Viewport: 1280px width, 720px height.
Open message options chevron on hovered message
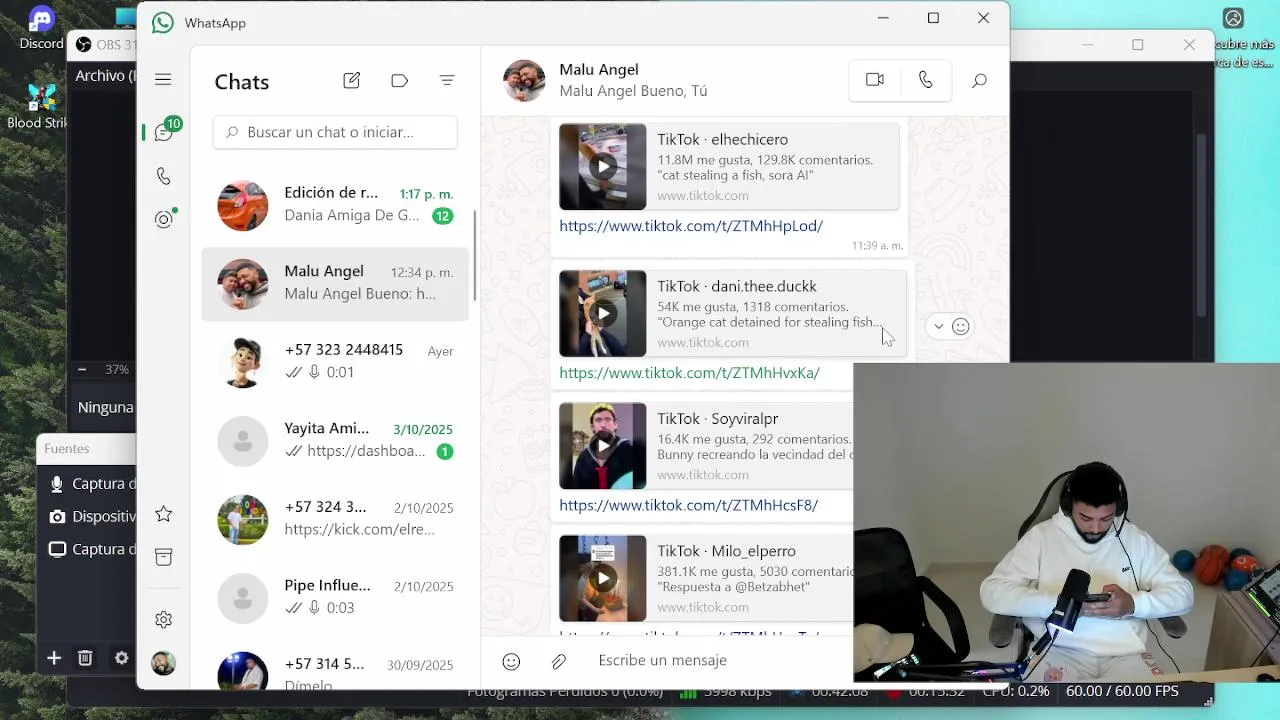click(x=938, y=326)
